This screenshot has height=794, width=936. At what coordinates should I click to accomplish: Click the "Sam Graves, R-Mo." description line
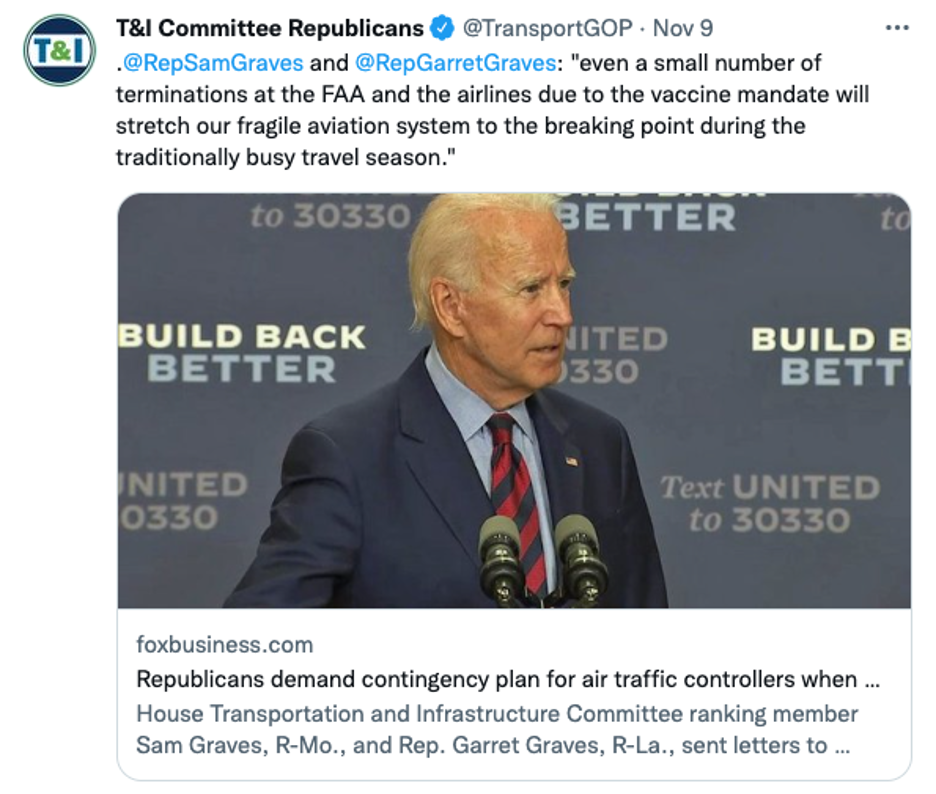(x=480, y=745)
